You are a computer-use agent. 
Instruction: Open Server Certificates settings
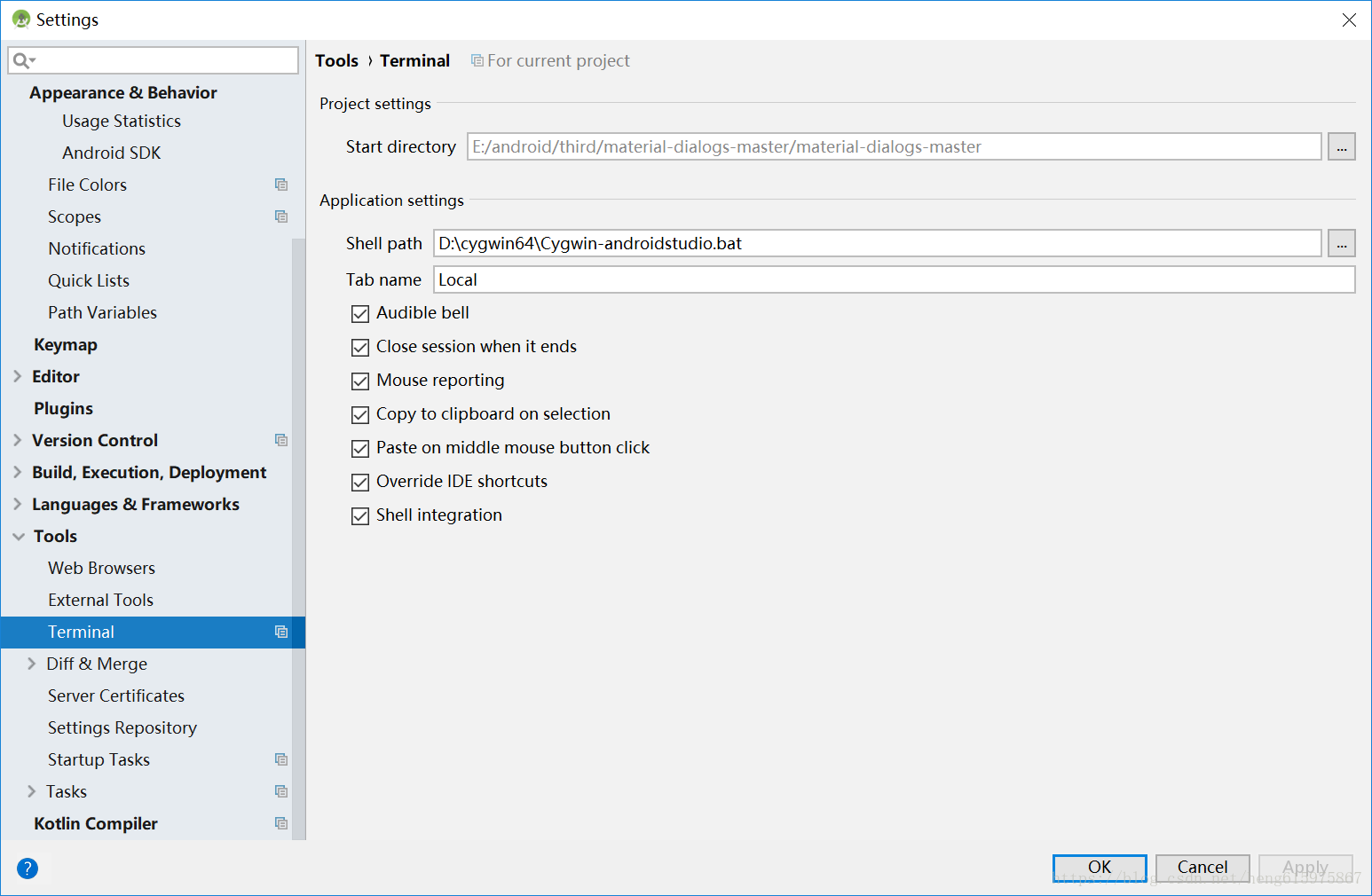tap(116, 696)
